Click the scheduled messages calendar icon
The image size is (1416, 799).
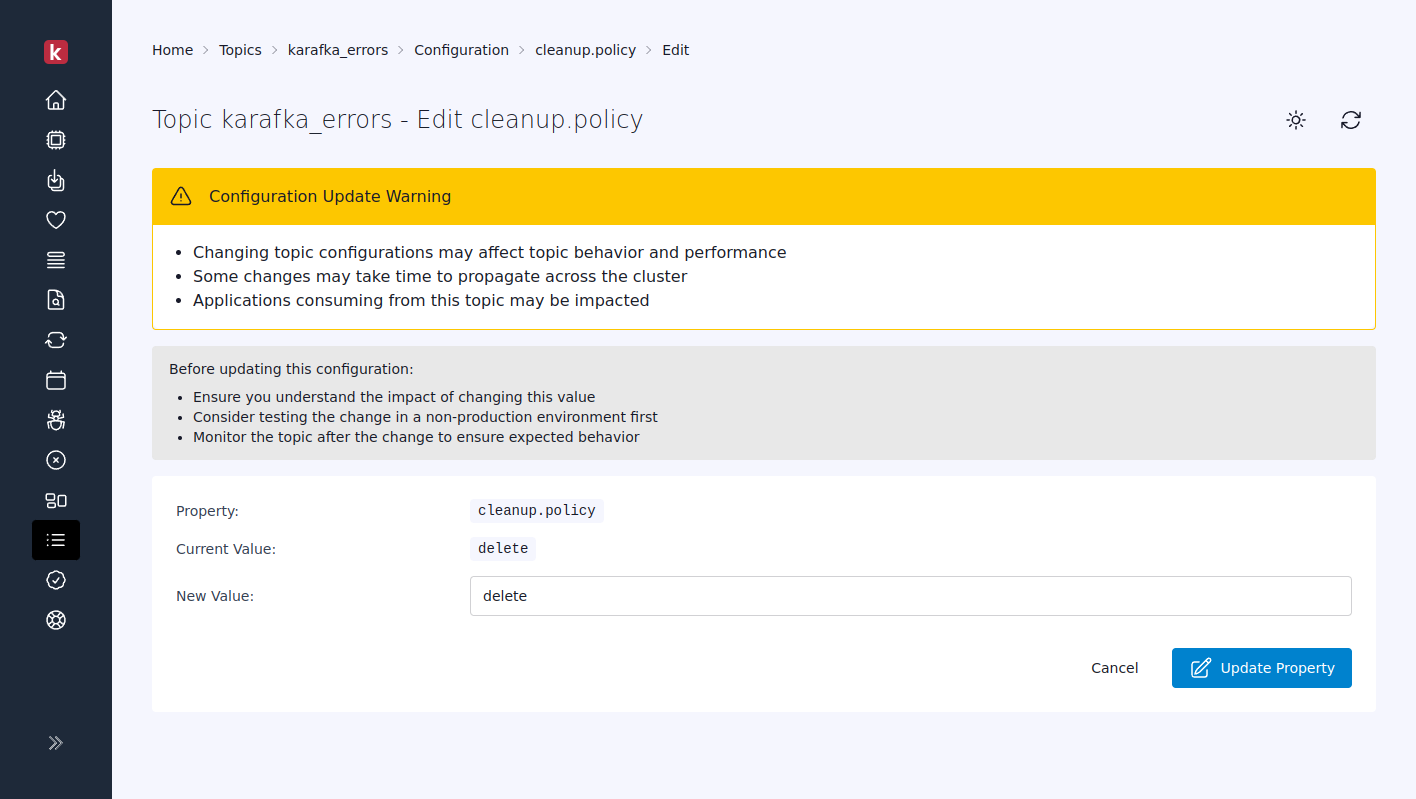coord(56,380)
